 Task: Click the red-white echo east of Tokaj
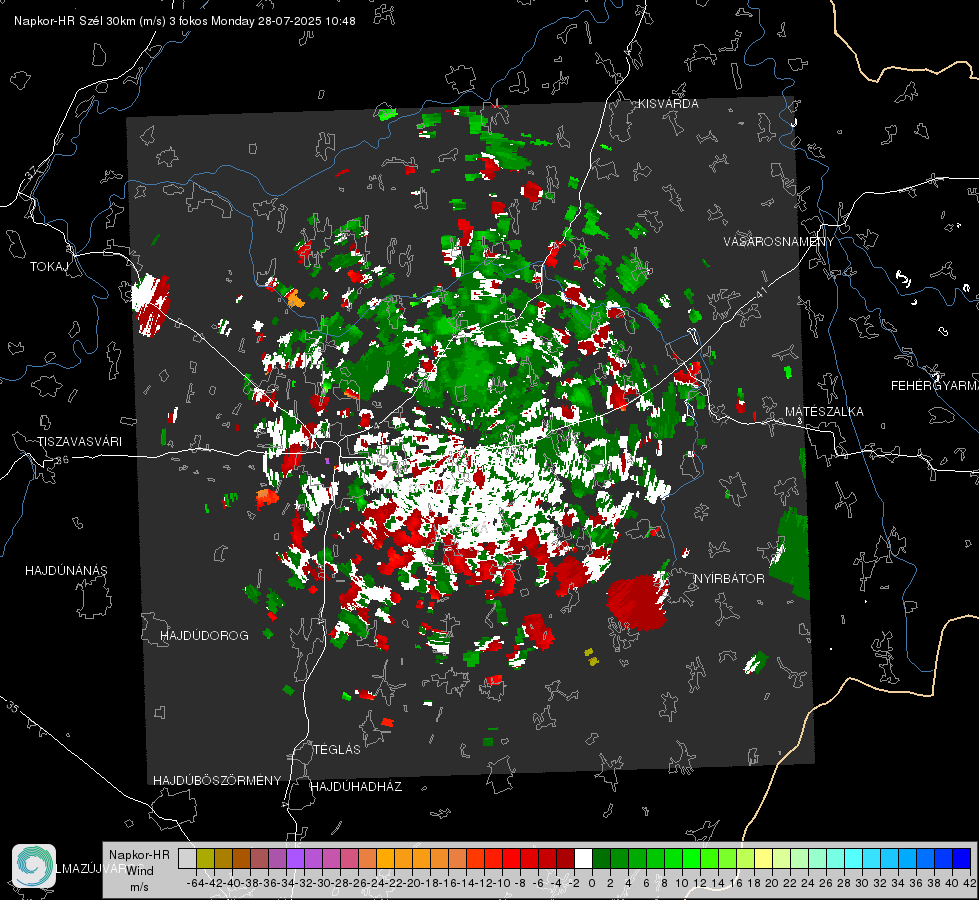[x=151, y=305]
